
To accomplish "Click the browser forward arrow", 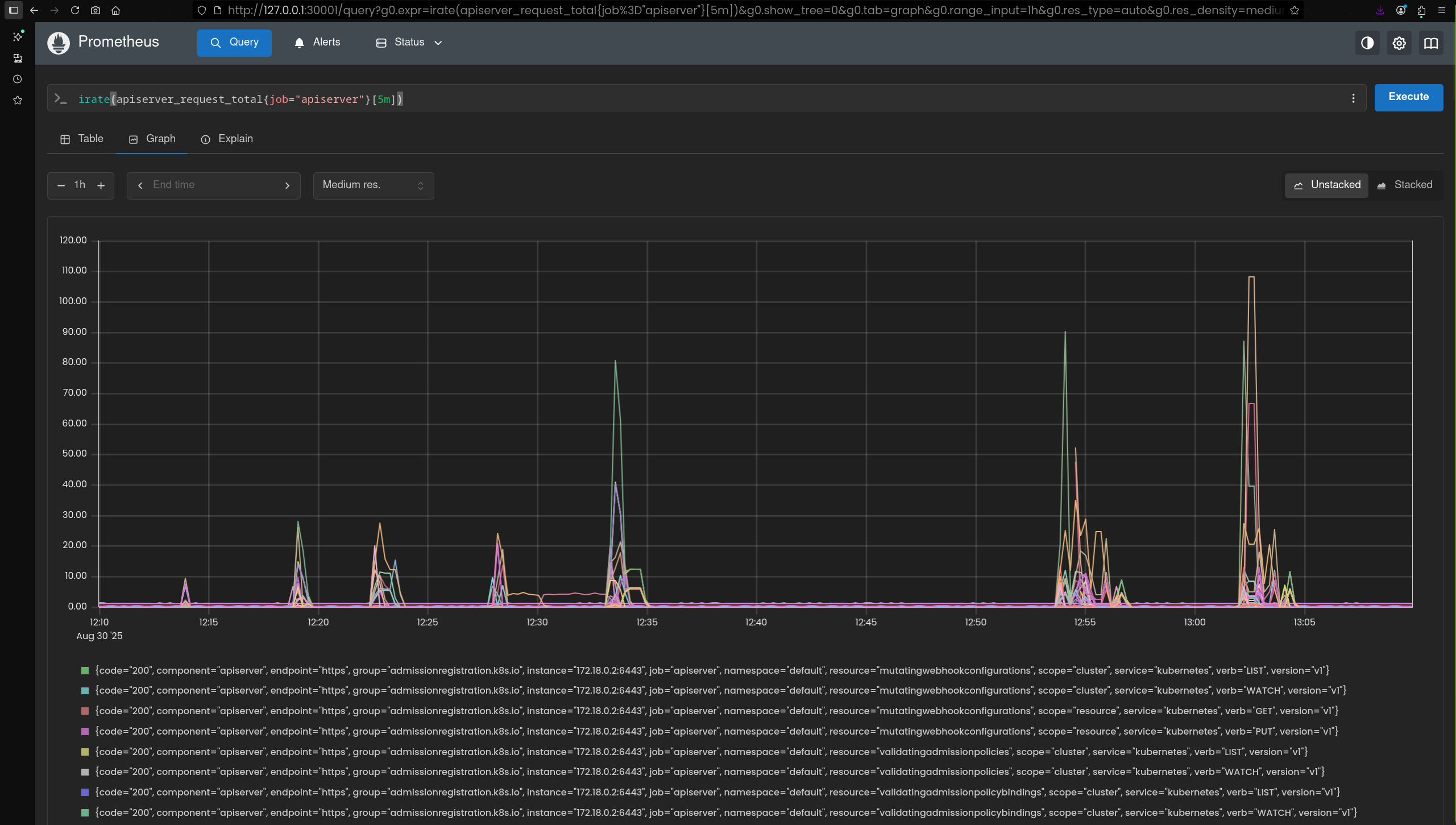I will point(55,10).
